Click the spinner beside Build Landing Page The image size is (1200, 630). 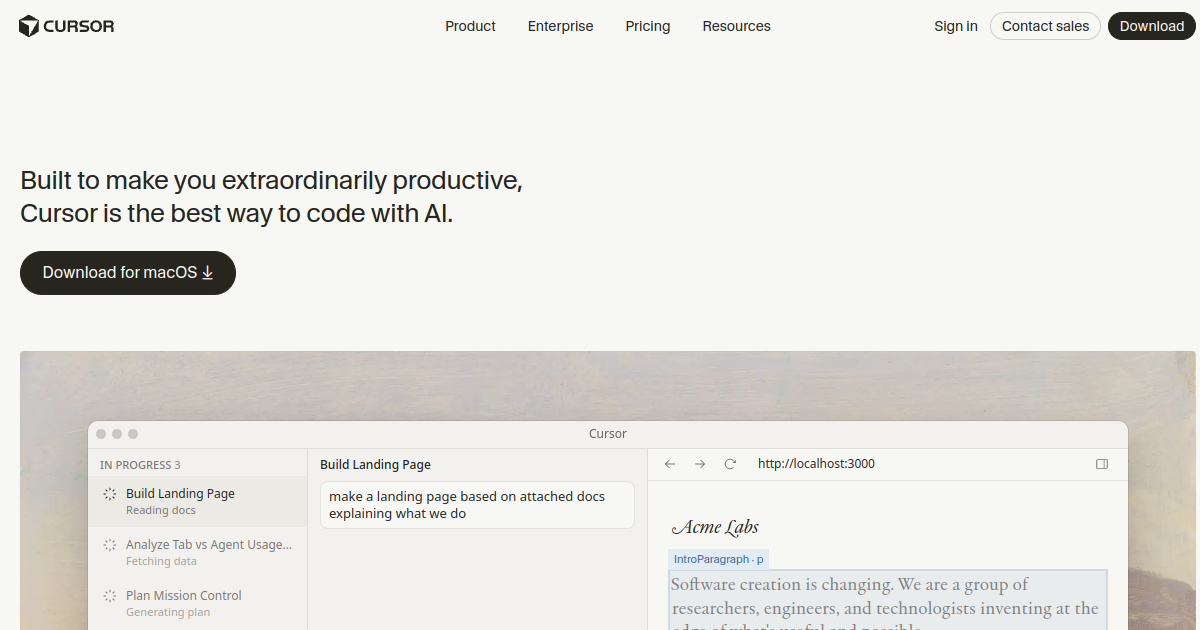pyautogui.click(x=110, y=494)
